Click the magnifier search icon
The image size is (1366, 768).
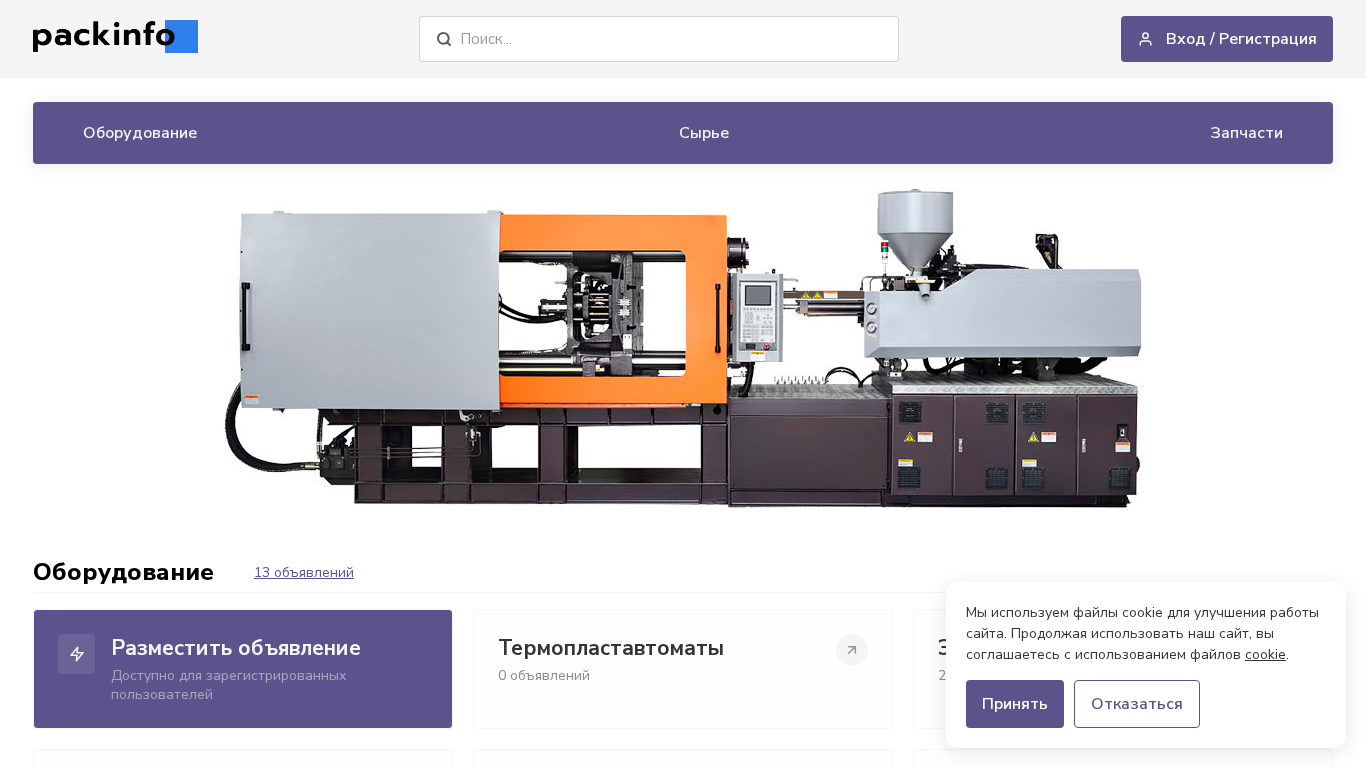pyautogui.click(x=444, y=39)
